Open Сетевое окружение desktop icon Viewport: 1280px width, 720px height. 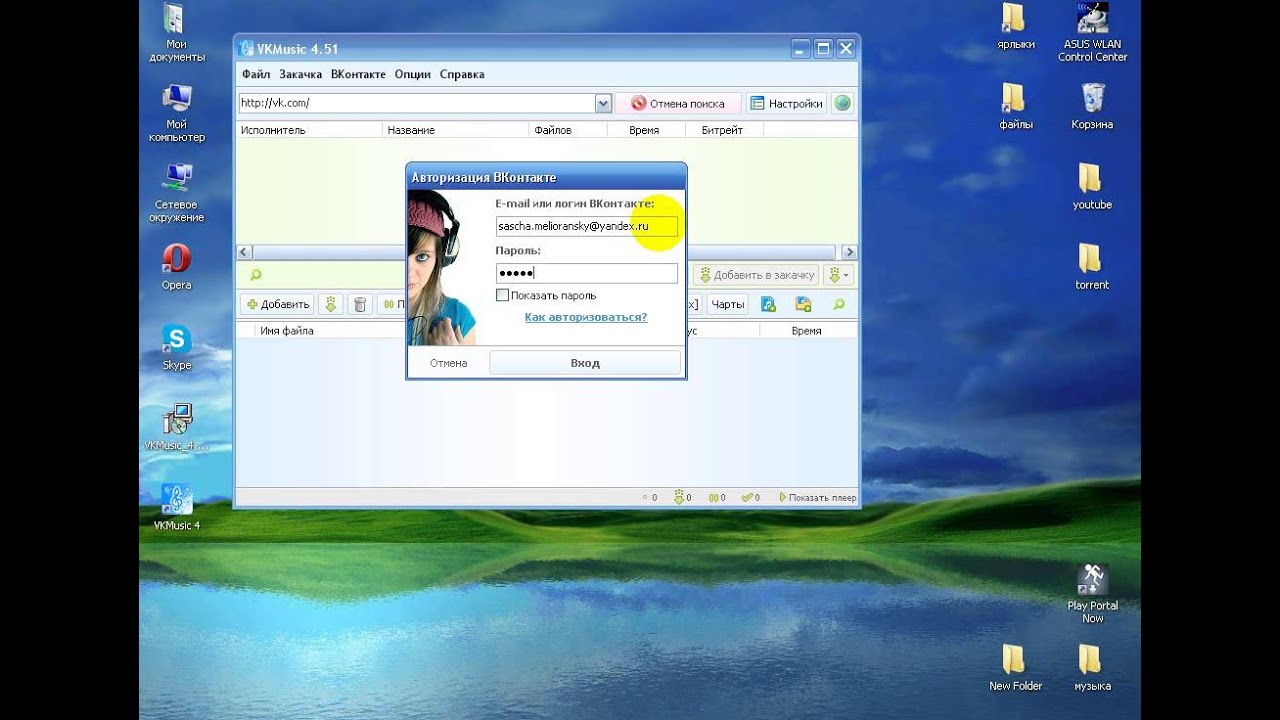pyautogui.click(x=177, y=193)
